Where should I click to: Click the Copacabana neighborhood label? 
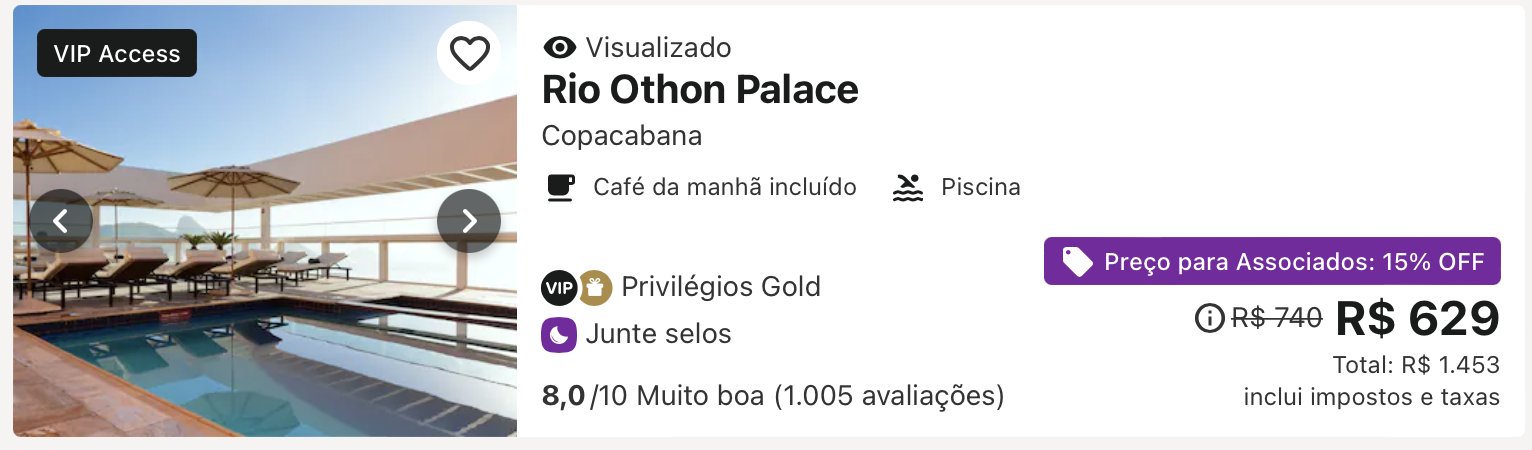(x=622, y=136)
